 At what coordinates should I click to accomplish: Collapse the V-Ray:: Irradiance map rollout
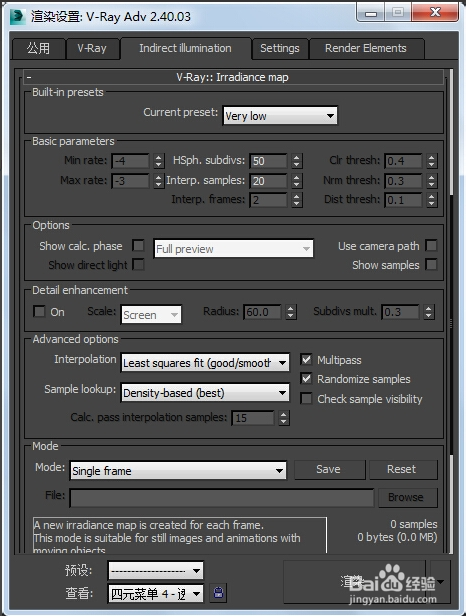233,77
